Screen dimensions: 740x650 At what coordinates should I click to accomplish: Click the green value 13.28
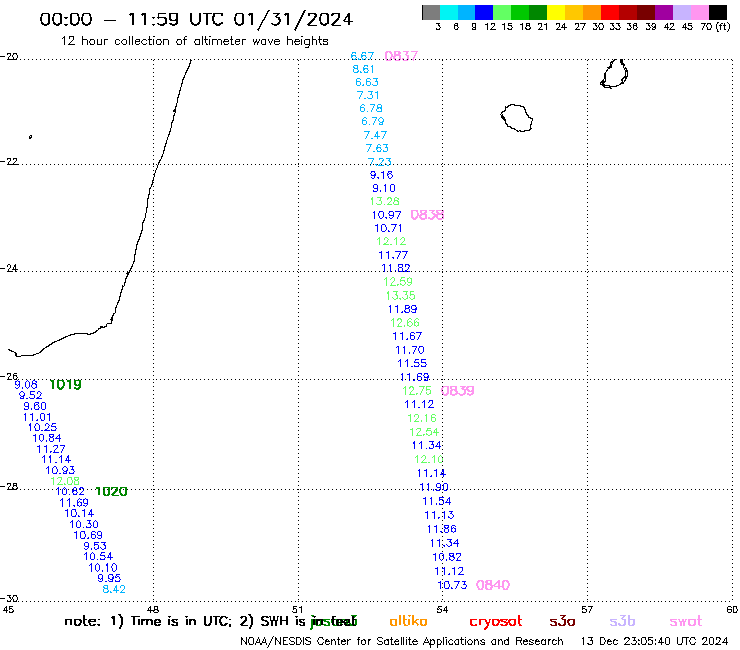(x=385, y=202)
